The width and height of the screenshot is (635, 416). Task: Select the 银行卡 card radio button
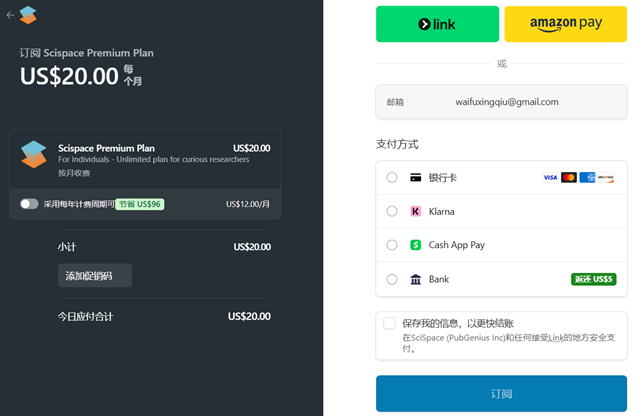(391, 178)
